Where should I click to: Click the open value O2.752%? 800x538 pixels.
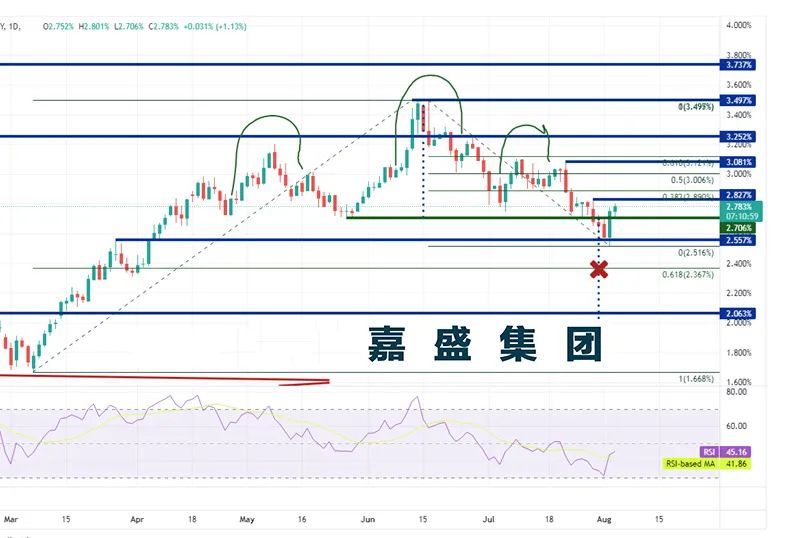pos(59,26)
